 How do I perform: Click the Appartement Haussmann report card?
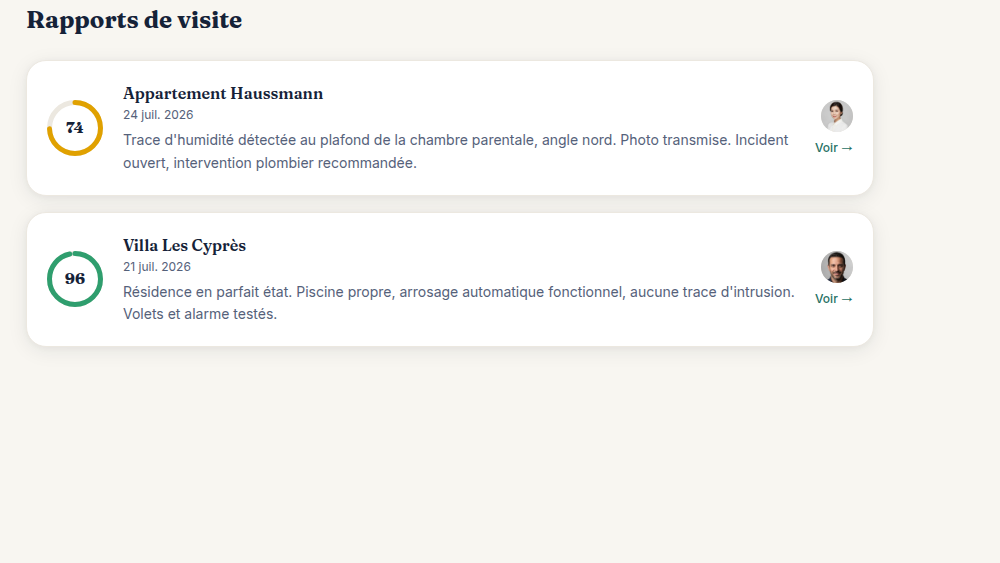point(450,128)
